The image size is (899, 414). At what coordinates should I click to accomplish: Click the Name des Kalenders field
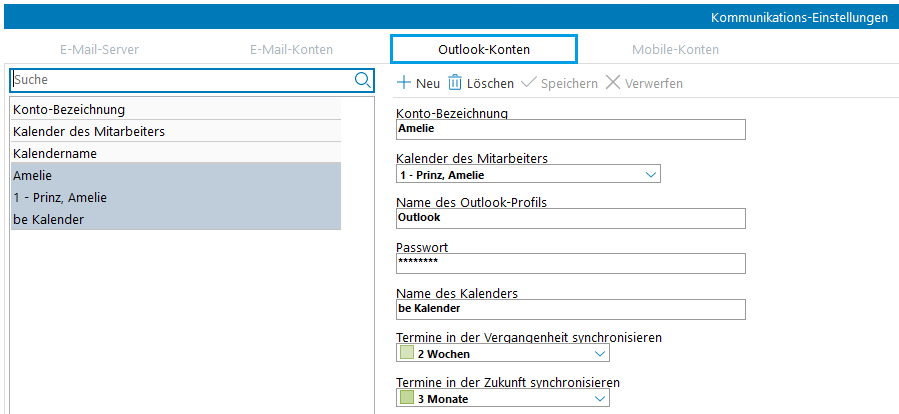[x=570, y=309]
